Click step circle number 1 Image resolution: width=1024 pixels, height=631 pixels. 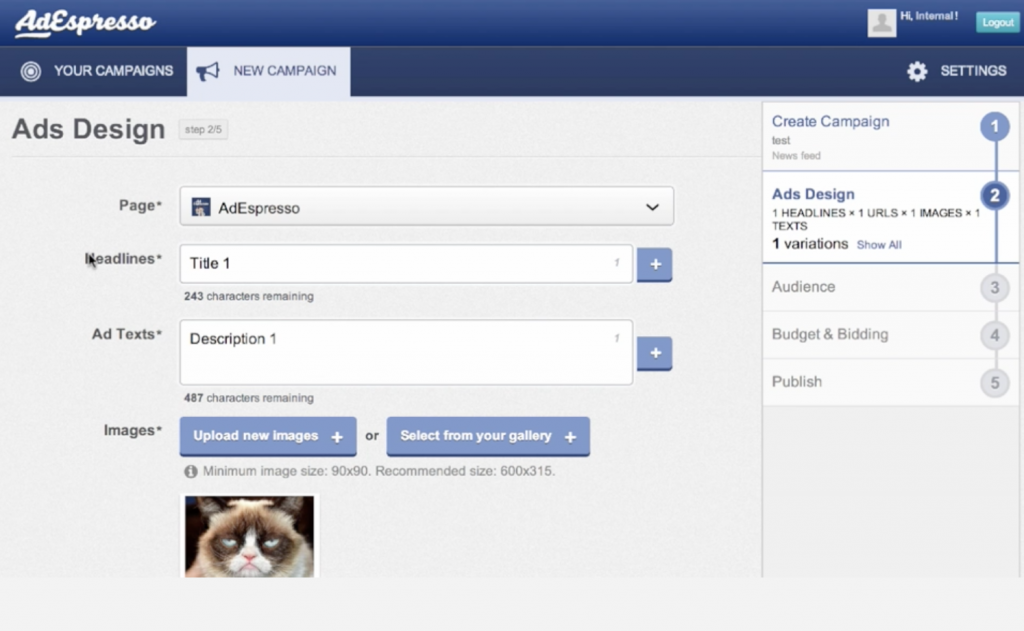point(994,126)
